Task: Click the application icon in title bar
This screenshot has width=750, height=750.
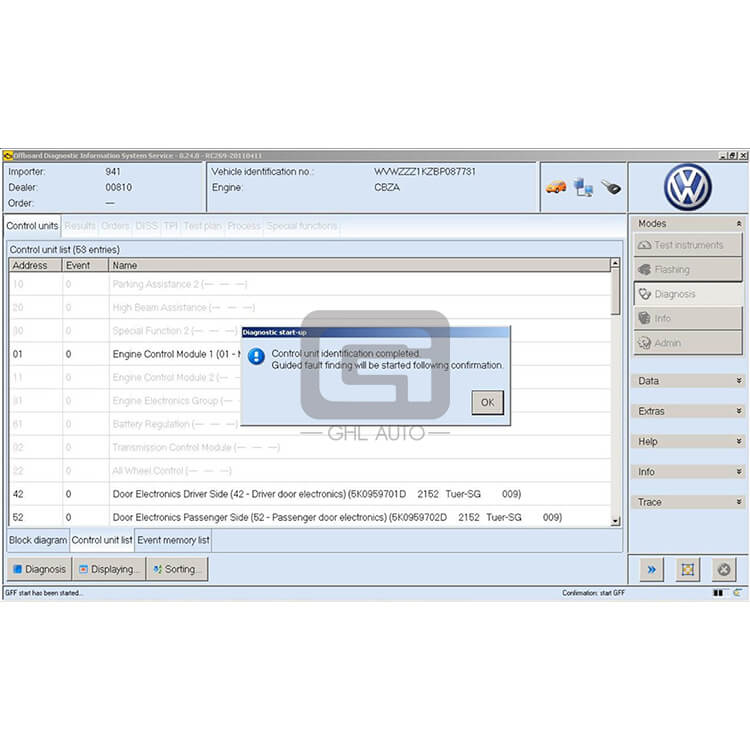Action: pos(7,155)
